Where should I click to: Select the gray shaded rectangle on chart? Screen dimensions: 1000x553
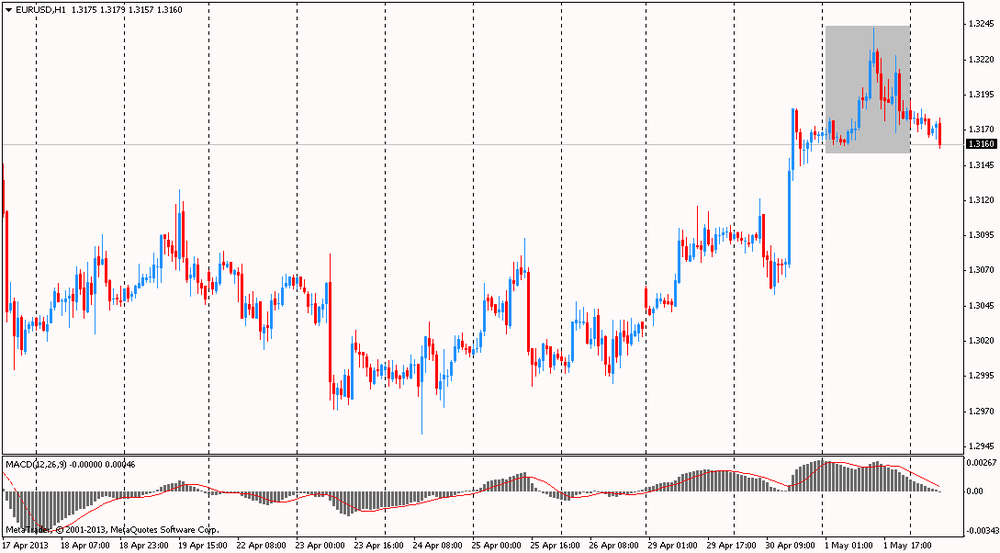(x=866, y=60)
